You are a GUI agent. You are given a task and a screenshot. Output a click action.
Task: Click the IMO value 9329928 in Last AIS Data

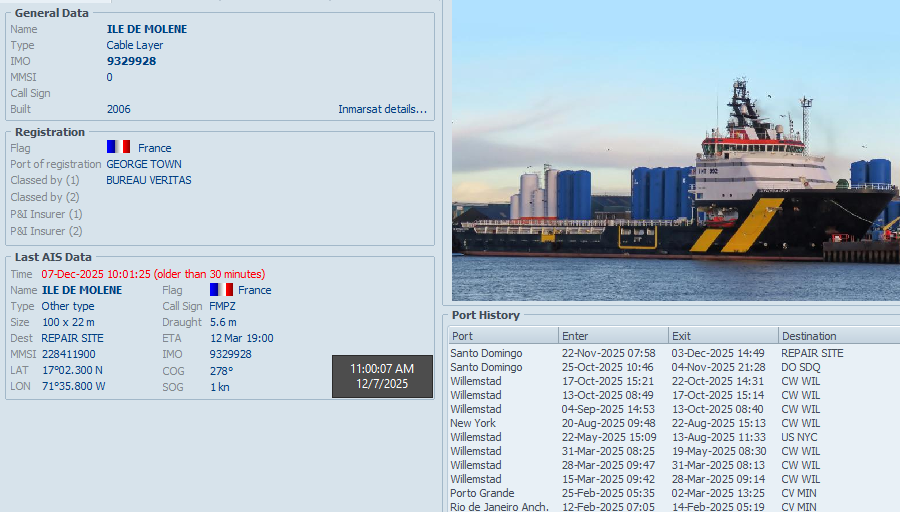pos(231,354)
